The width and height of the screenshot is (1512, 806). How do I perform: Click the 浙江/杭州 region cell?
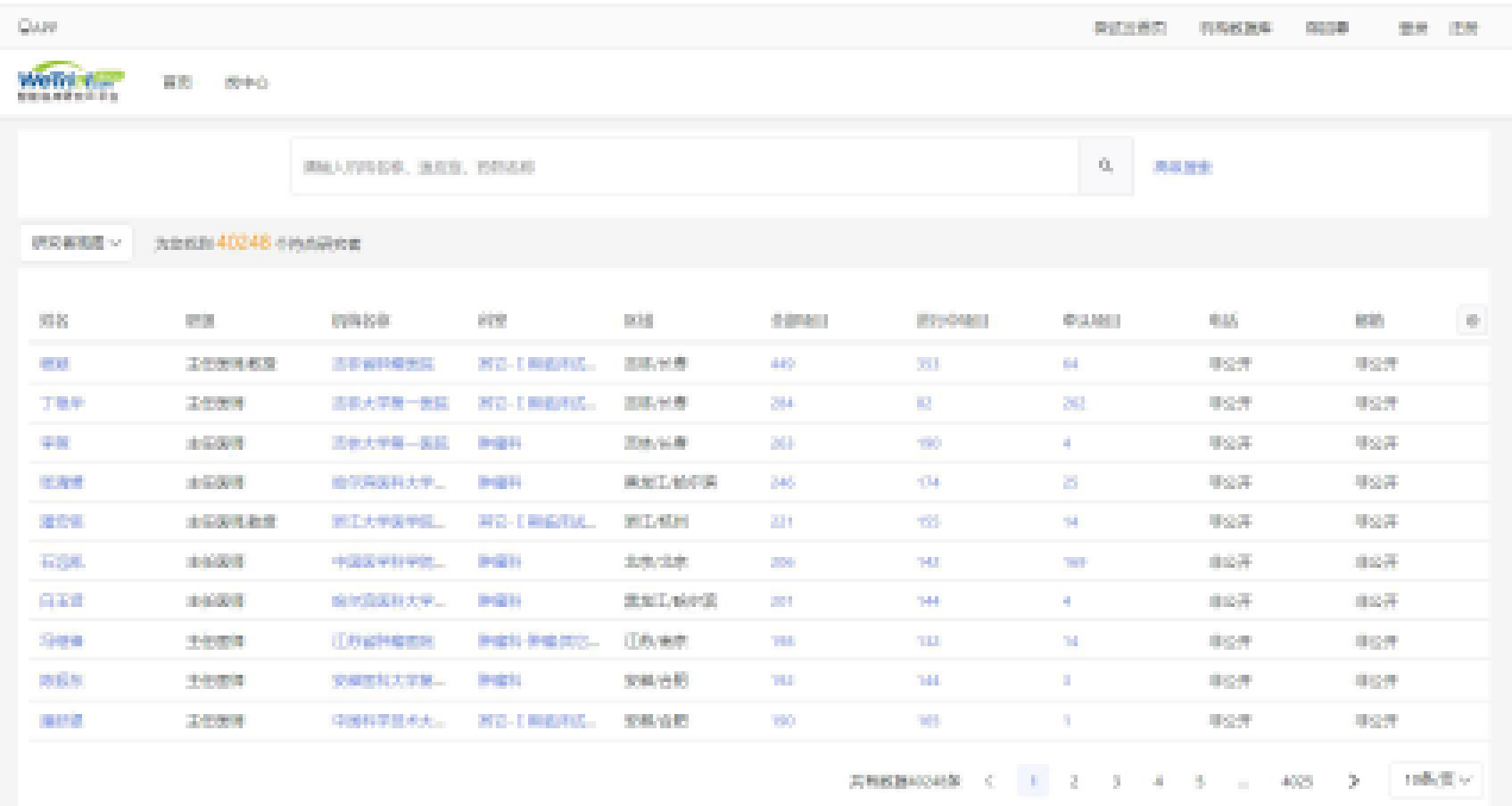tap(656, 521)
